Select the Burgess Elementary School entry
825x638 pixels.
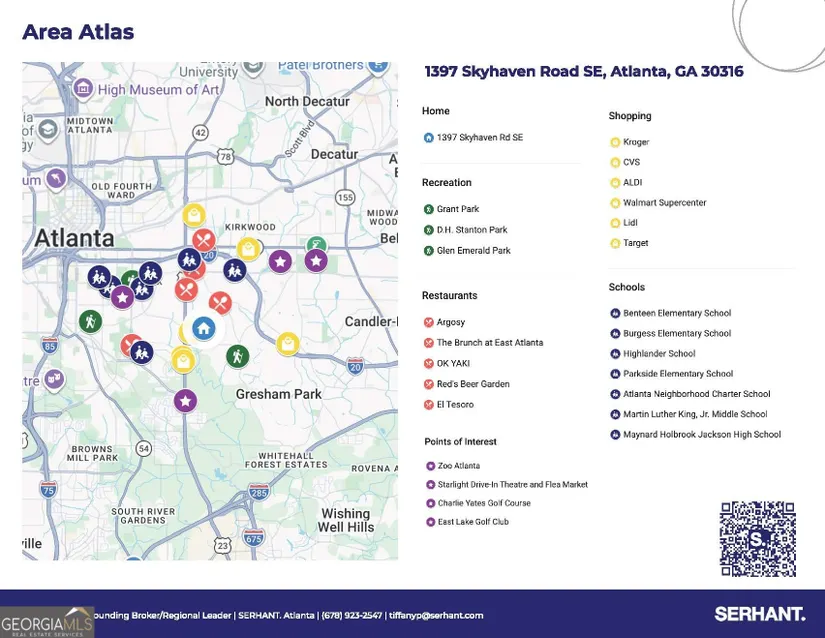click(x=670, y=333)
